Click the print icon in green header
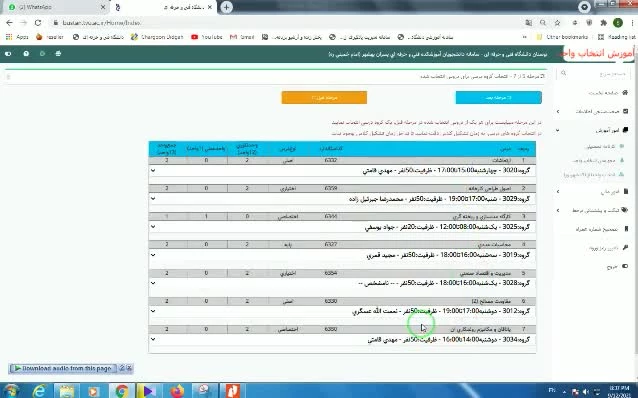 click(58, 54)
